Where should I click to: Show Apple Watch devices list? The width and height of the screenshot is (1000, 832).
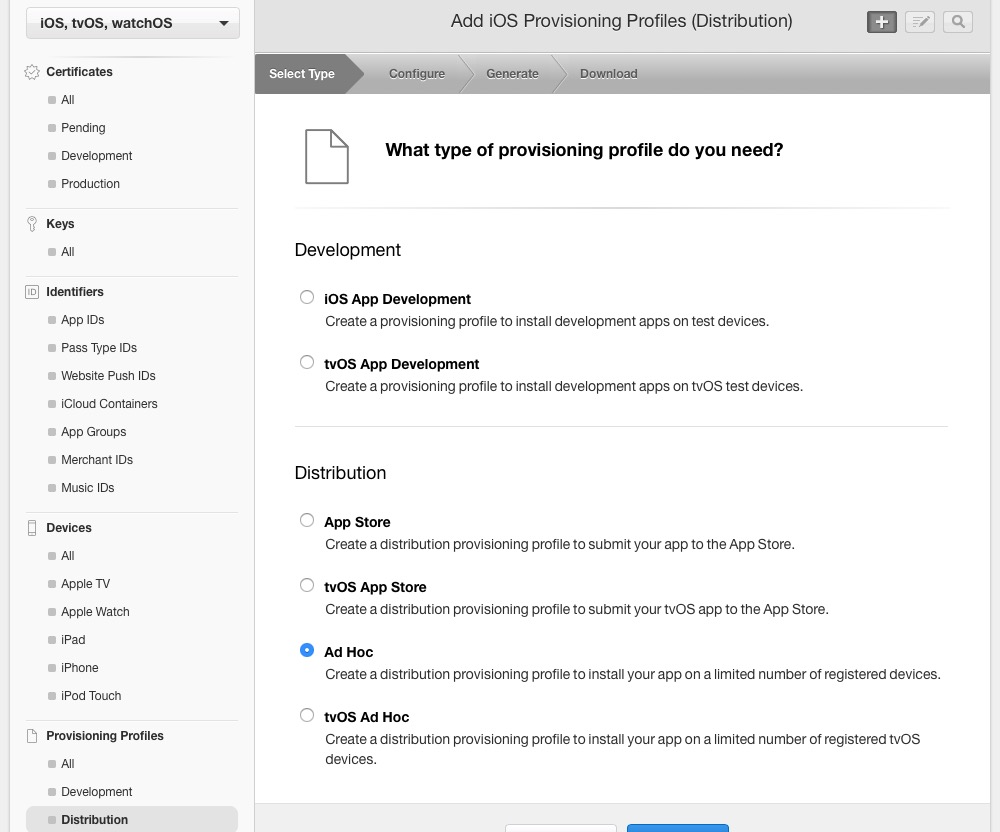tap(95, 612)
